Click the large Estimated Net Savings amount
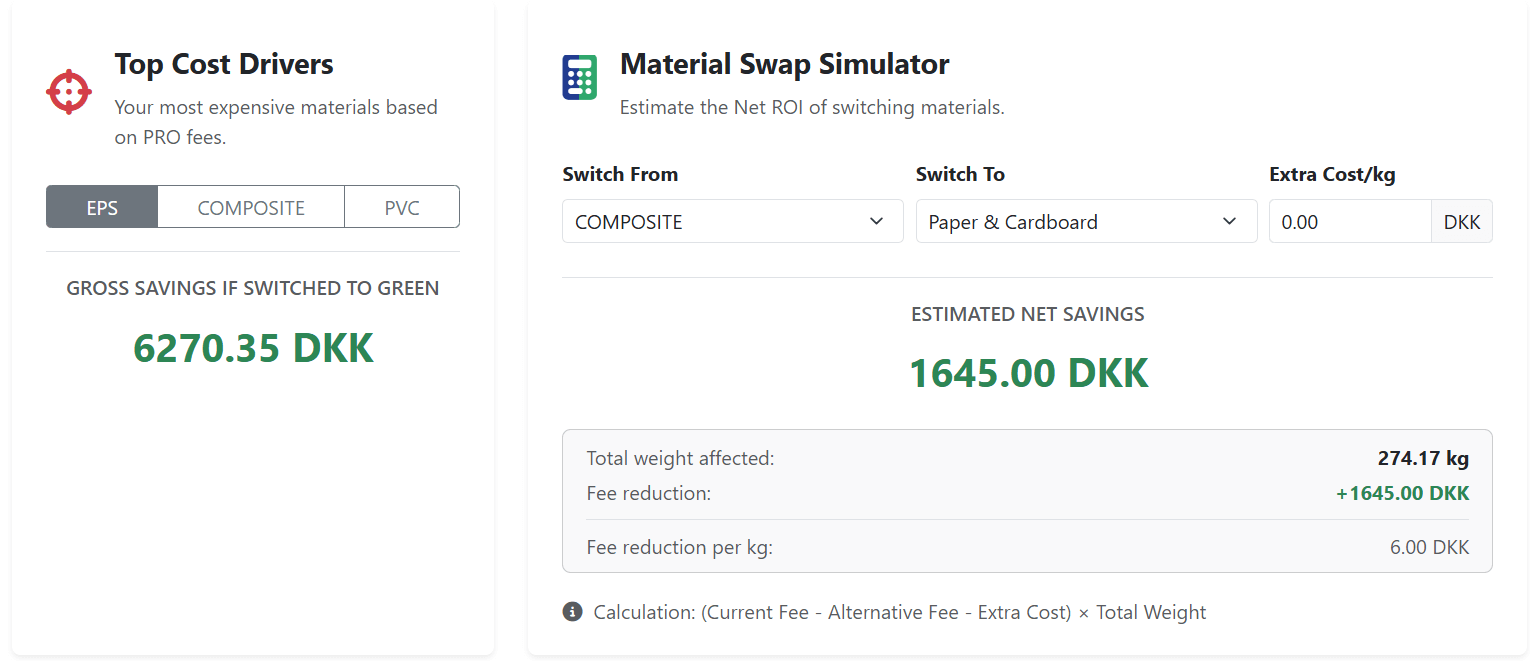Screen dimensions: 1530x661 tap(1028, 373)
